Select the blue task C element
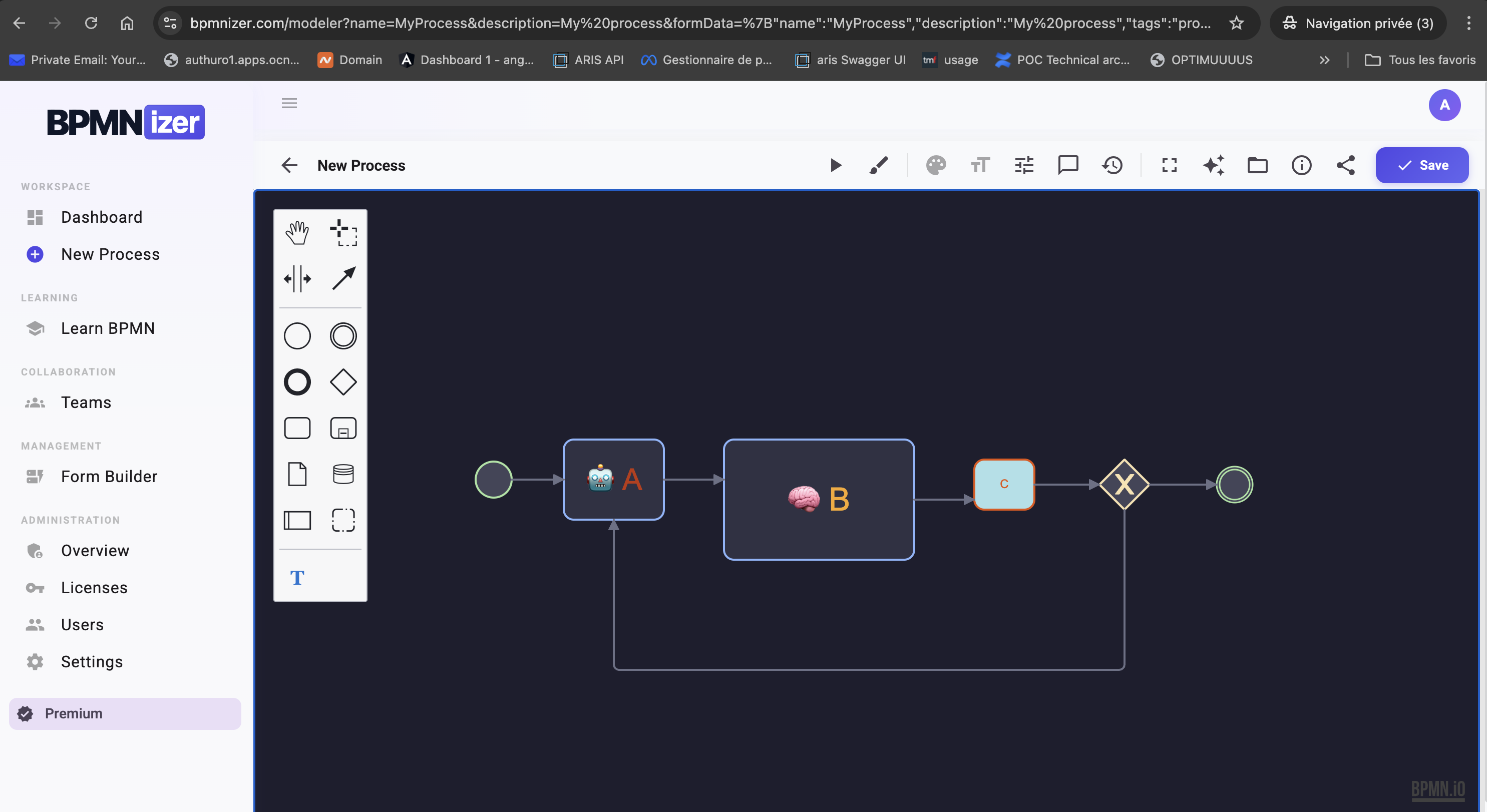Image resolution: width=1487 pixels, height=812 pixels. coord(1004,484)
